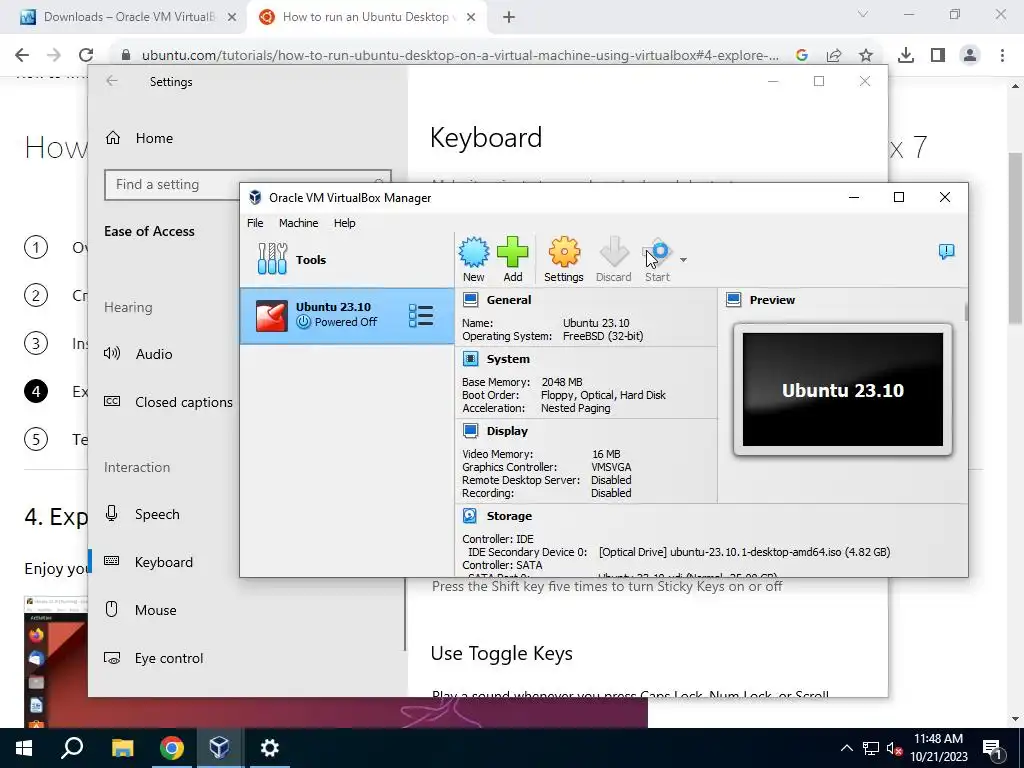Click VirtualBox icon in taskbar

(x=219, y=748)
